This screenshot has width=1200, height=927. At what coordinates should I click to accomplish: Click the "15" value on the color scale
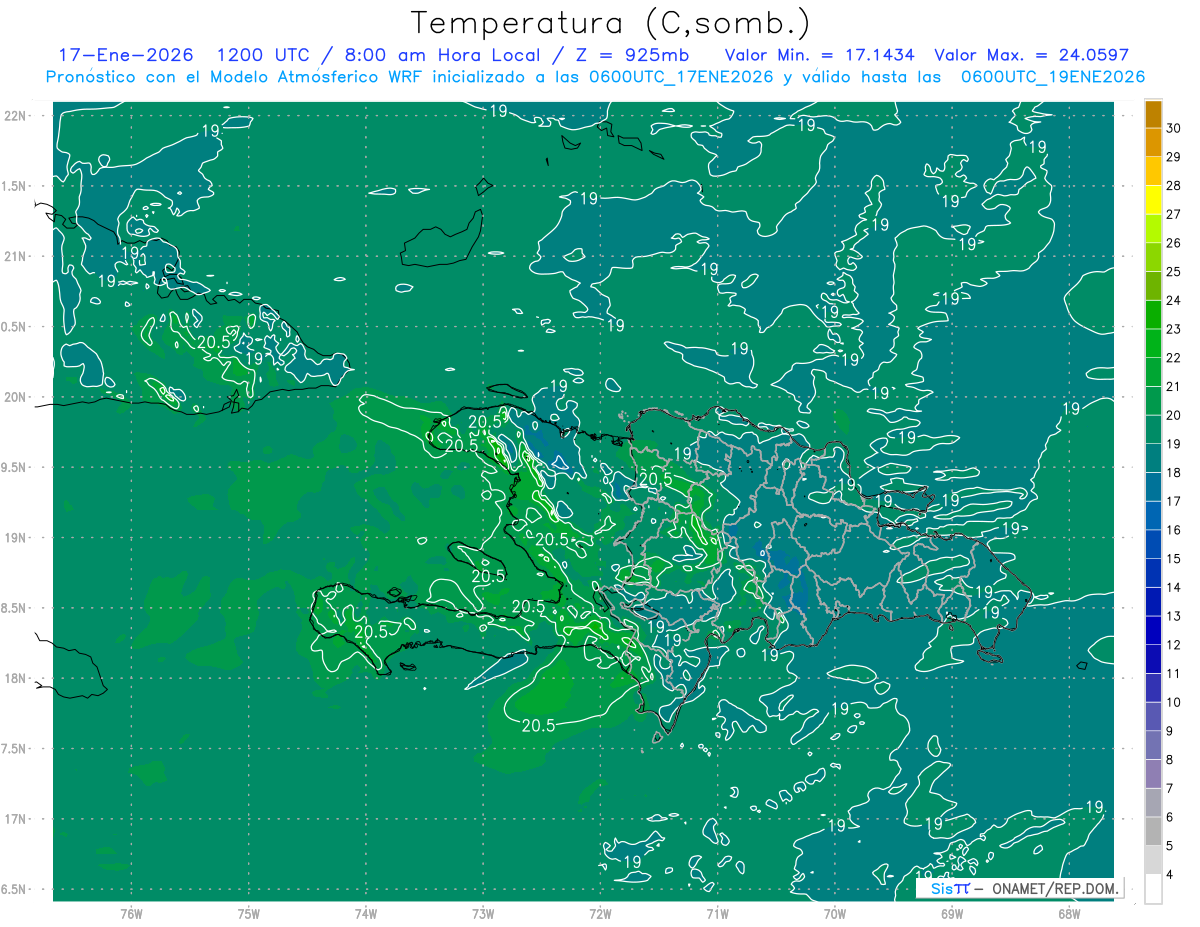pos(1173,559)
